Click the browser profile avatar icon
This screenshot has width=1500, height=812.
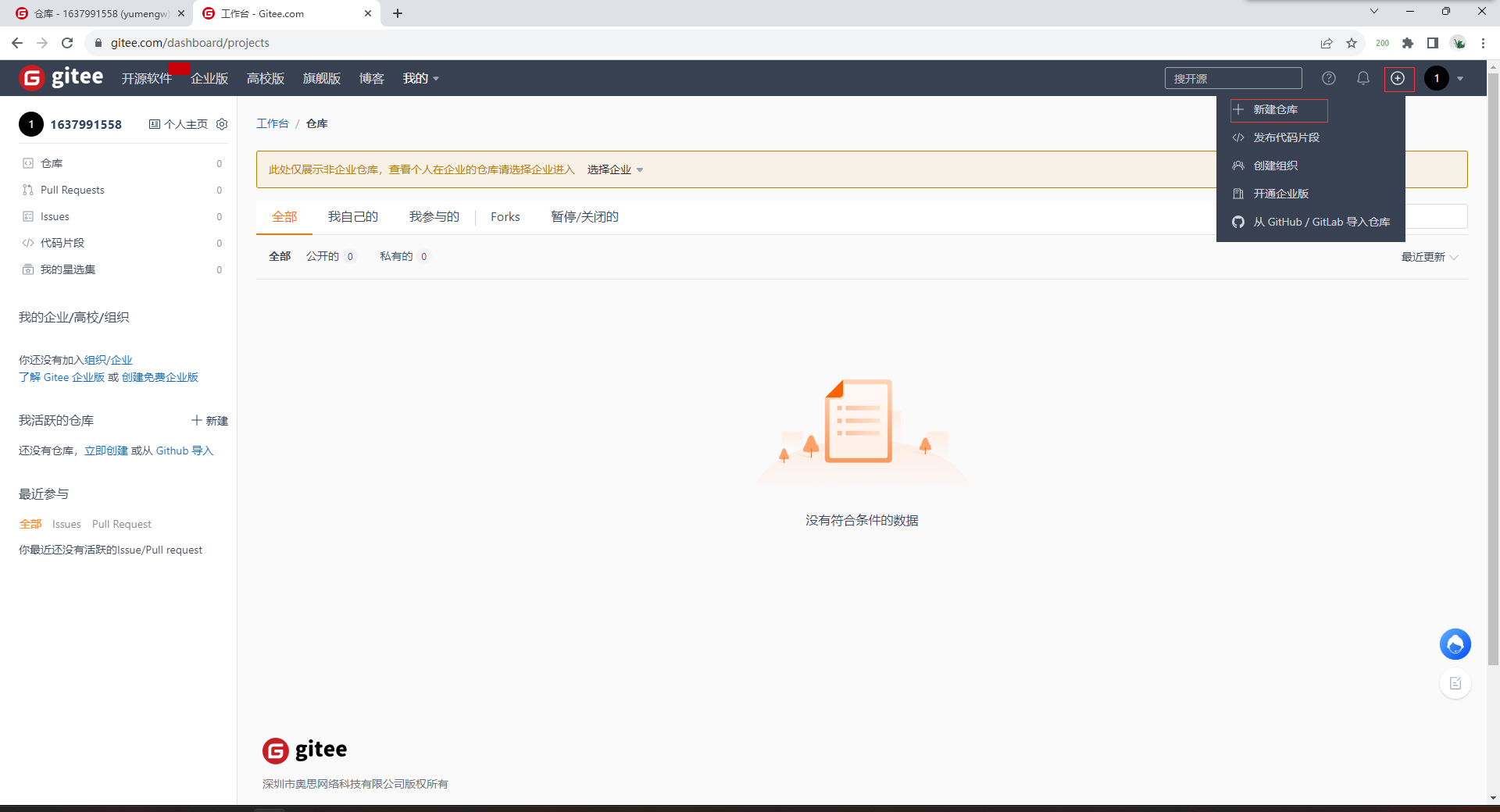point(1458,43)
